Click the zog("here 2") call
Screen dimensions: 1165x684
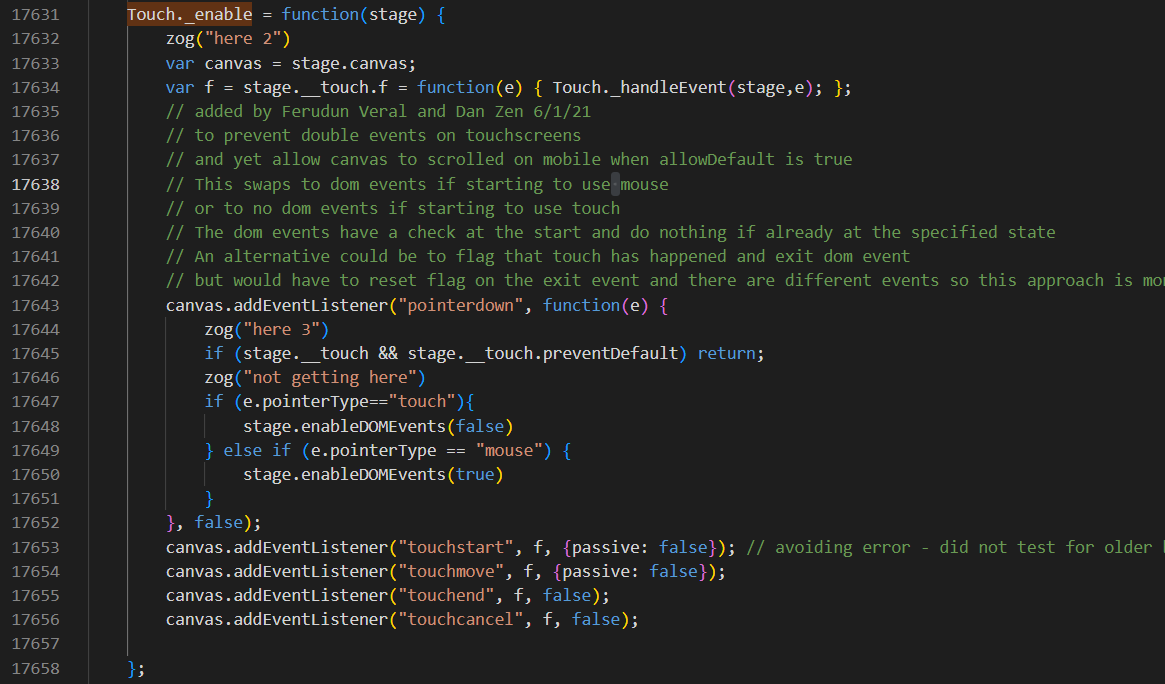pos(227,39)
